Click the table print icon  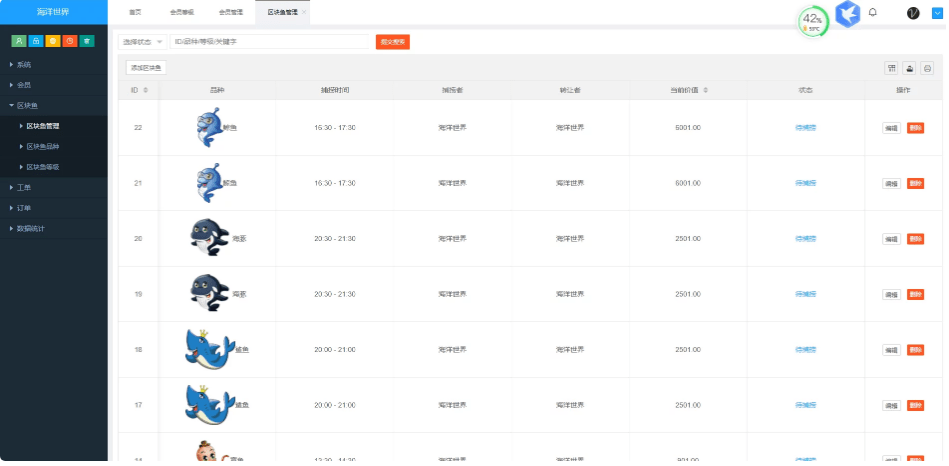click(x=927, y=68)
